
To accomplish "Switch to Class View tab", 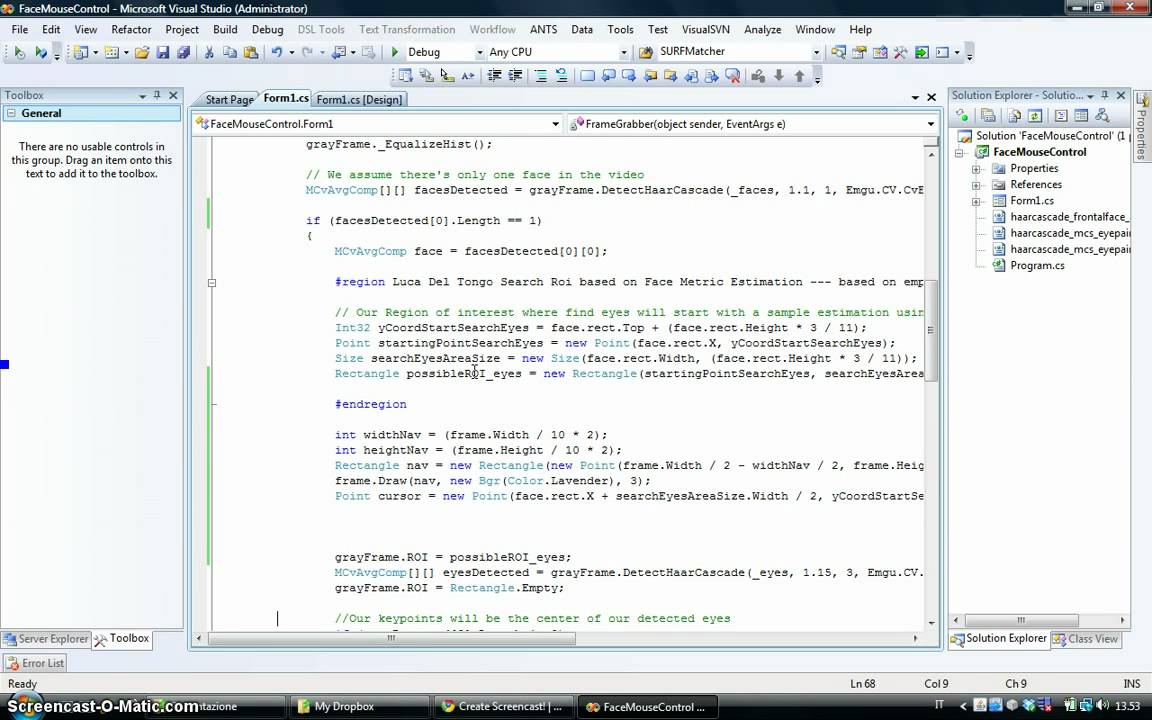I will click(1085, 638).
